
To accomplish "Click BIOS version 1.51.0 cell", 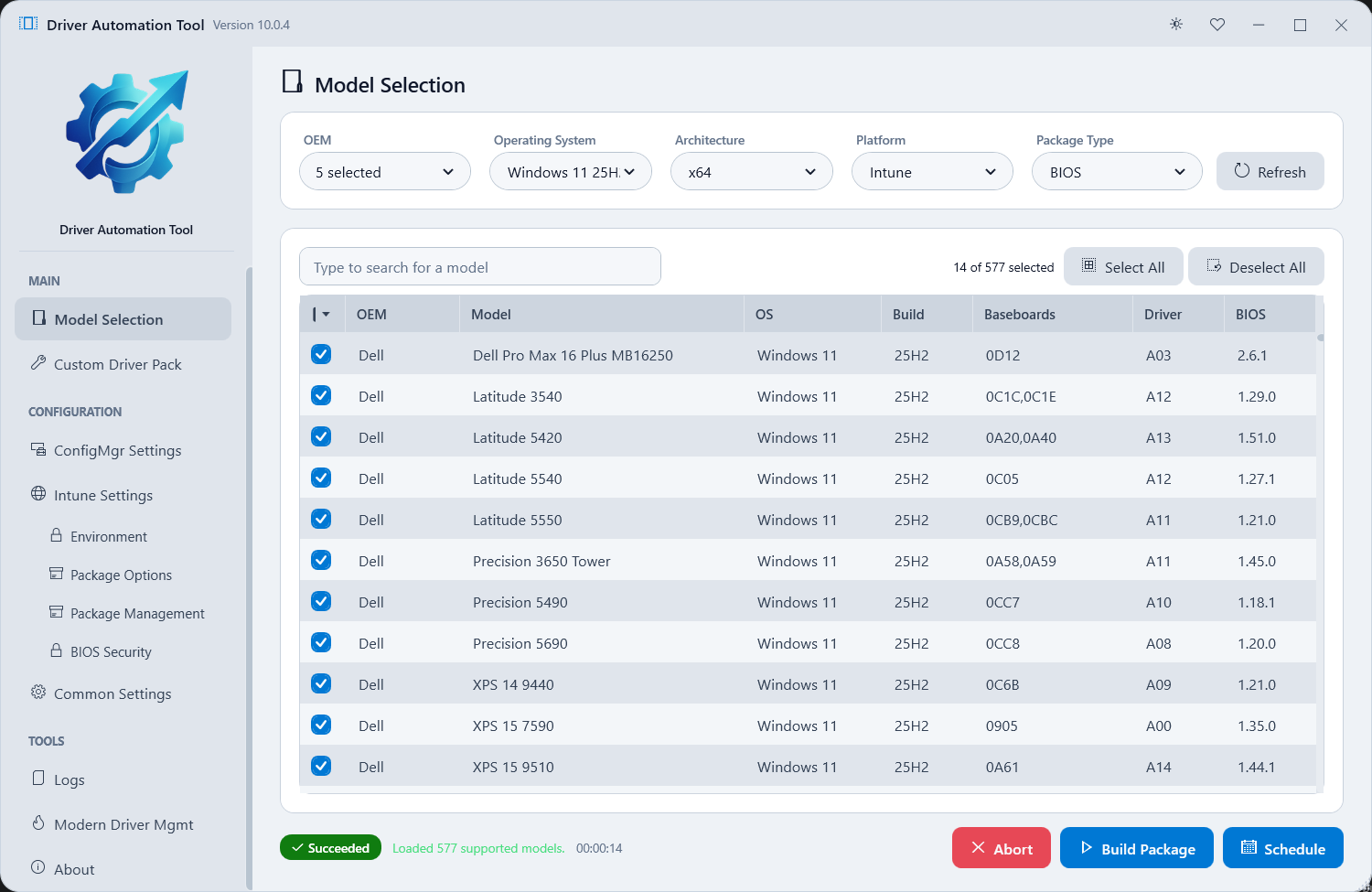I will [1257, 437].
